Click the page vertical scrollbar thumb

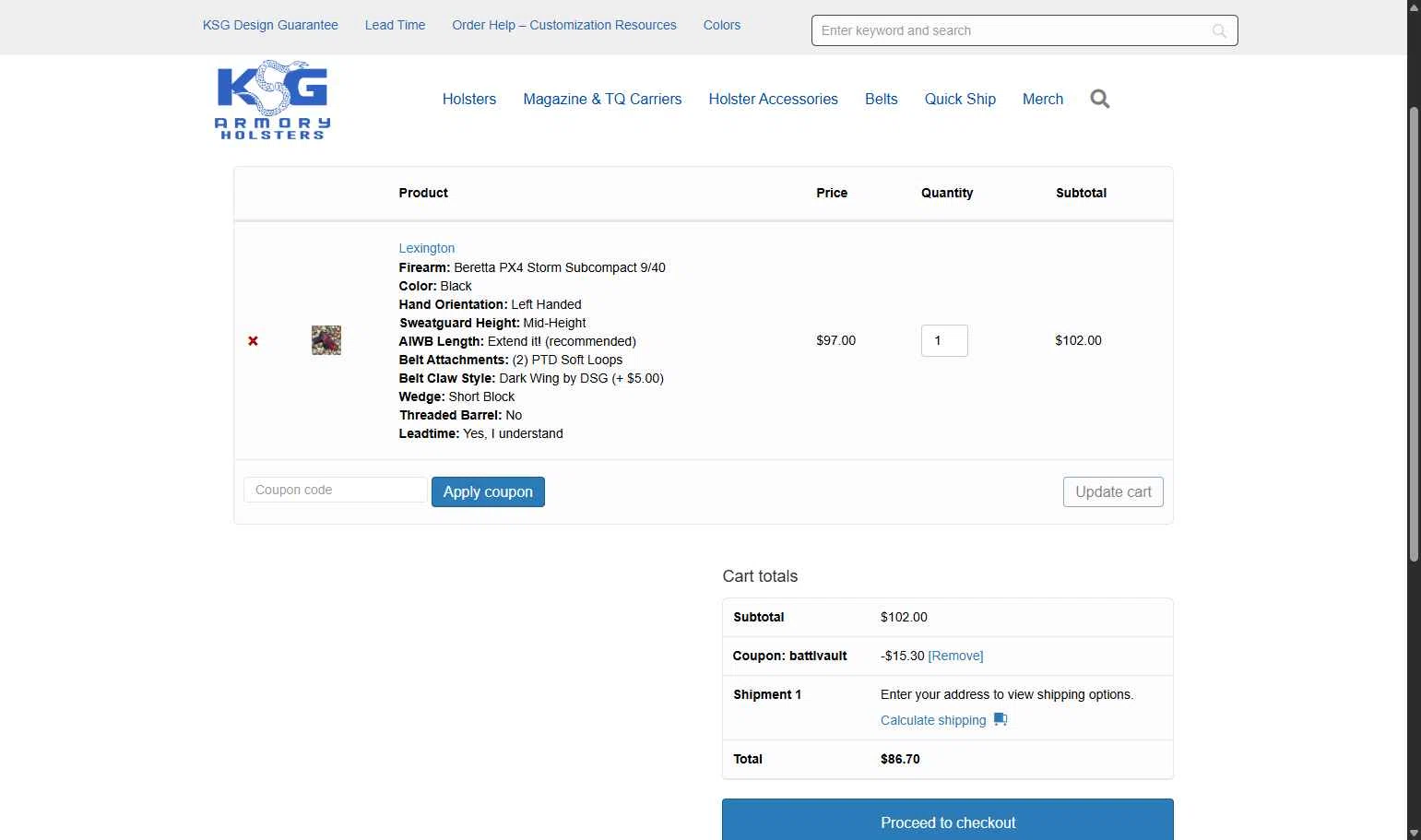click(x=1414, y=334)
